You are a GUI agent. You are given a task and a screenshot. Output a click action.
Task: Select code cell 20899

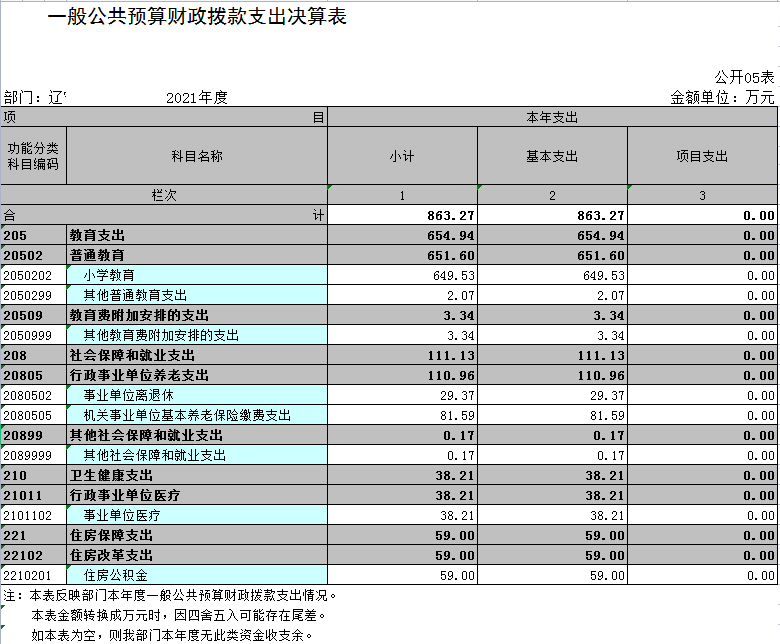click(33, 435)
